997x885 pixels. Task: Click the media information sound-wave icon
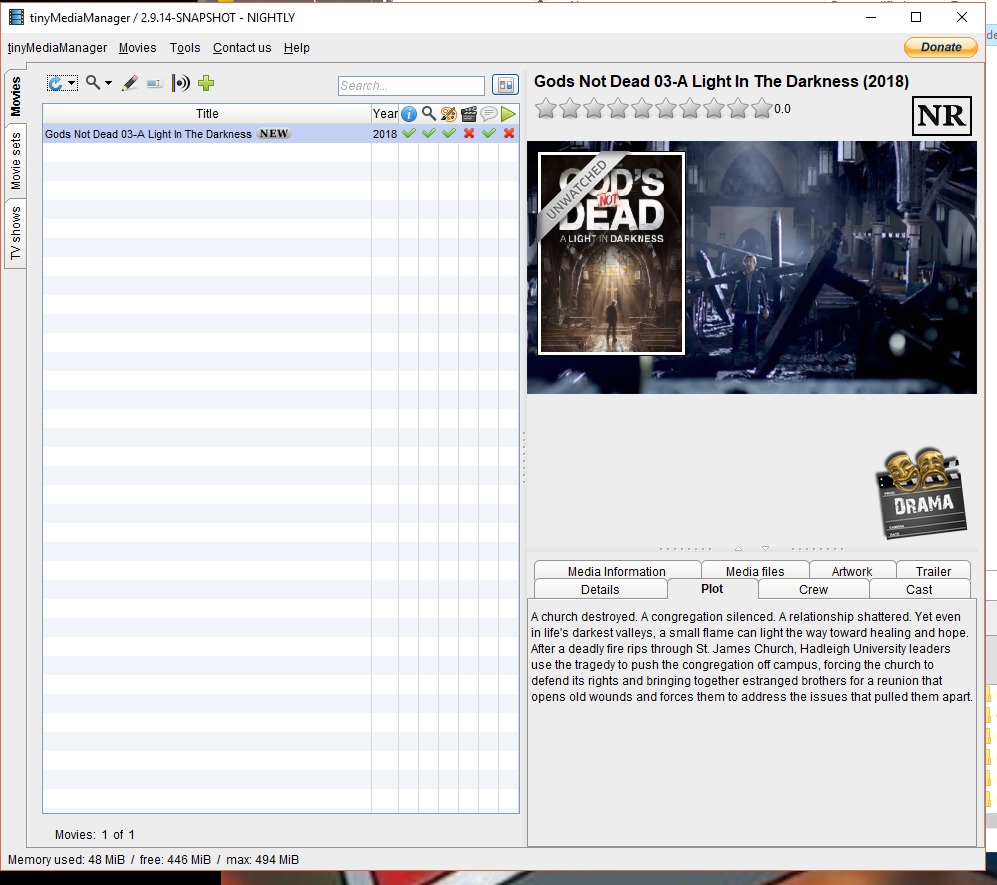(x=181, y=83)
